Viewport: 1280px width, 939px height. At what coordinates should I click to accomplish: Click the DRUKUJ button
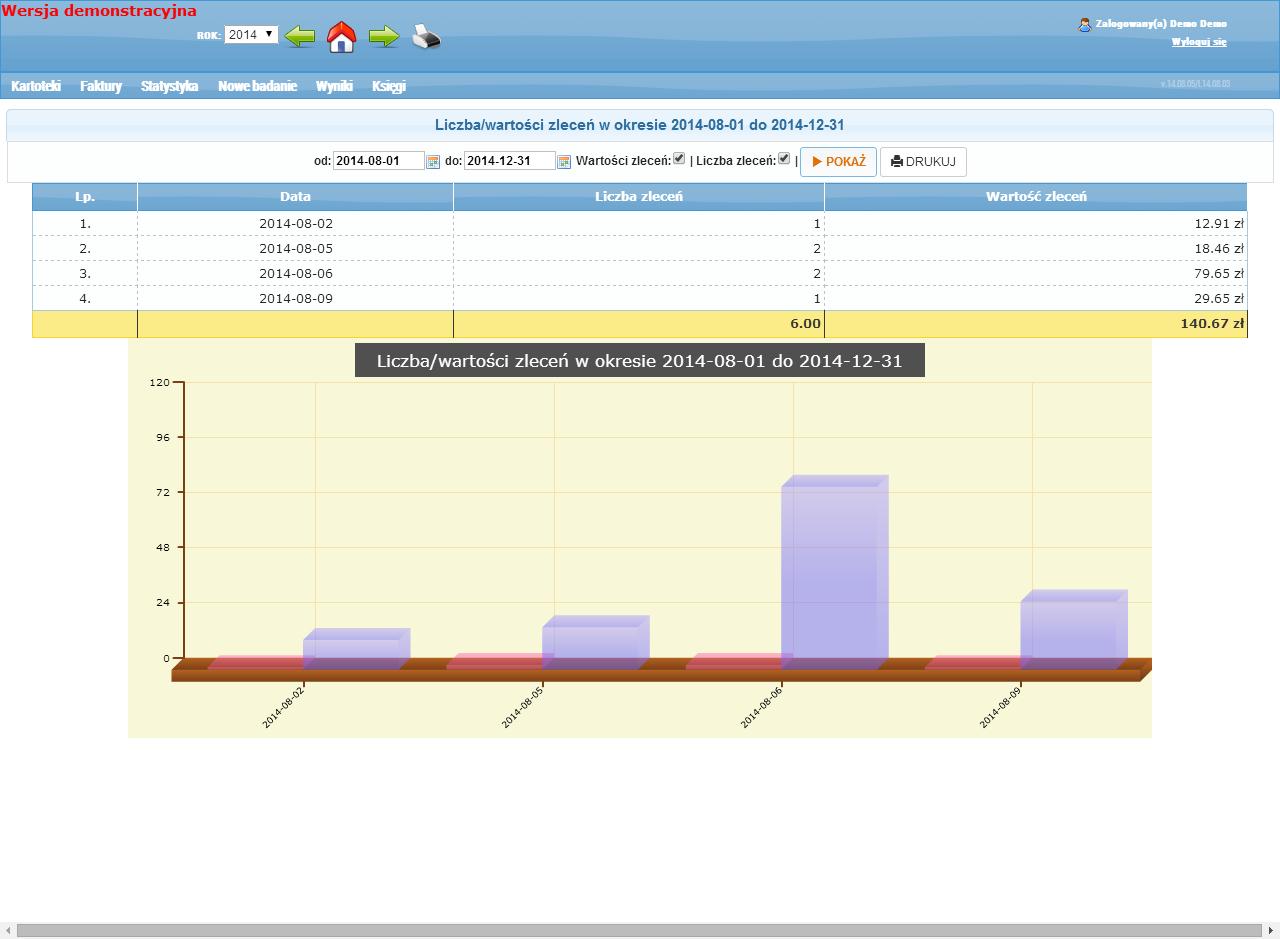tap(923, 162)
